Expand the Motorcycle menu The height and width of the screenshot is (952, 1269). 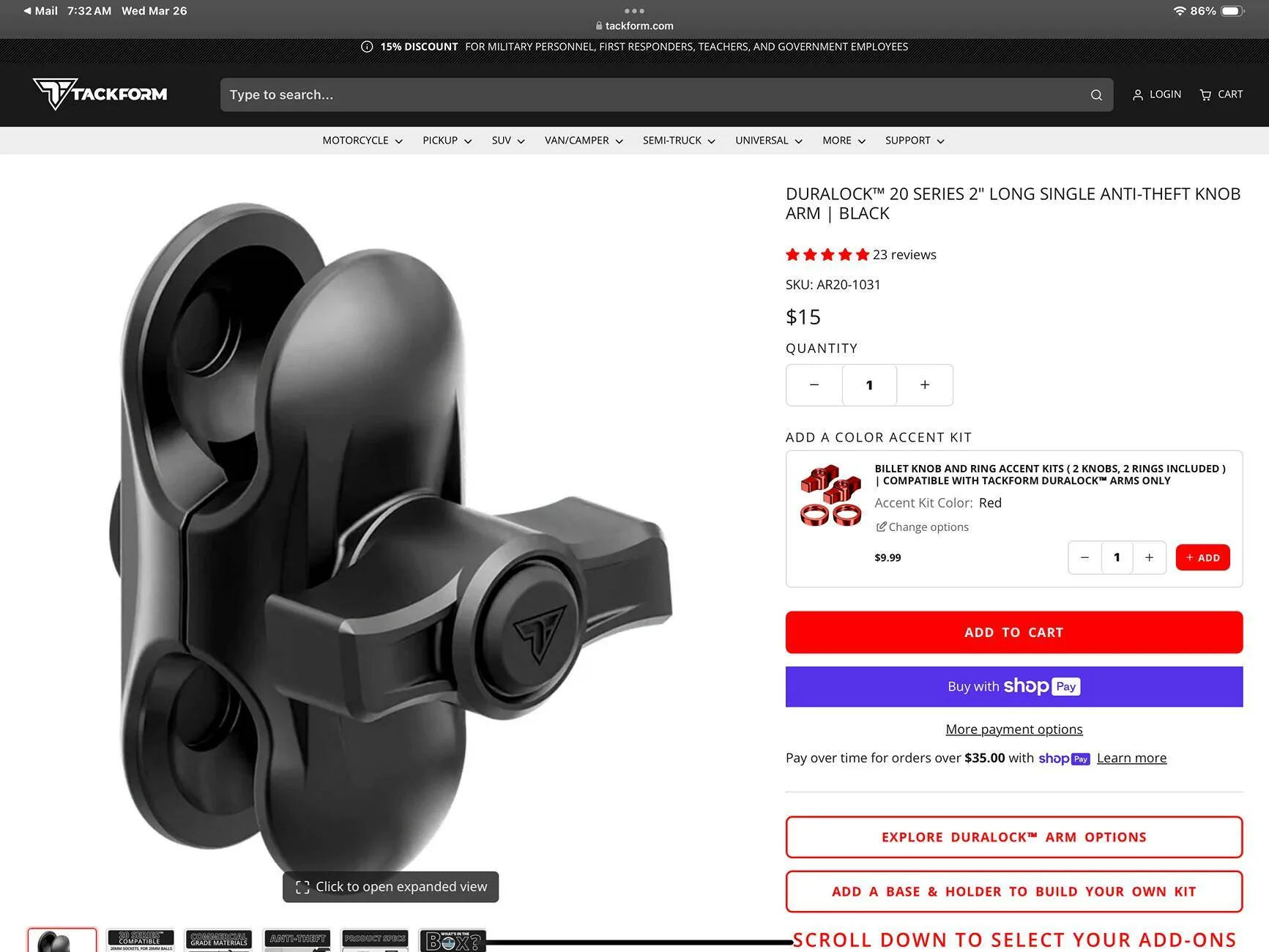pyautogui.click(x=362, y=141)
